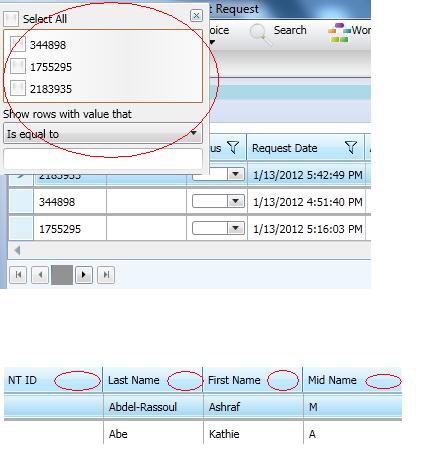Go to next page of grid
Viewport: 422px width, 455px height.
(x=84, y=275)
